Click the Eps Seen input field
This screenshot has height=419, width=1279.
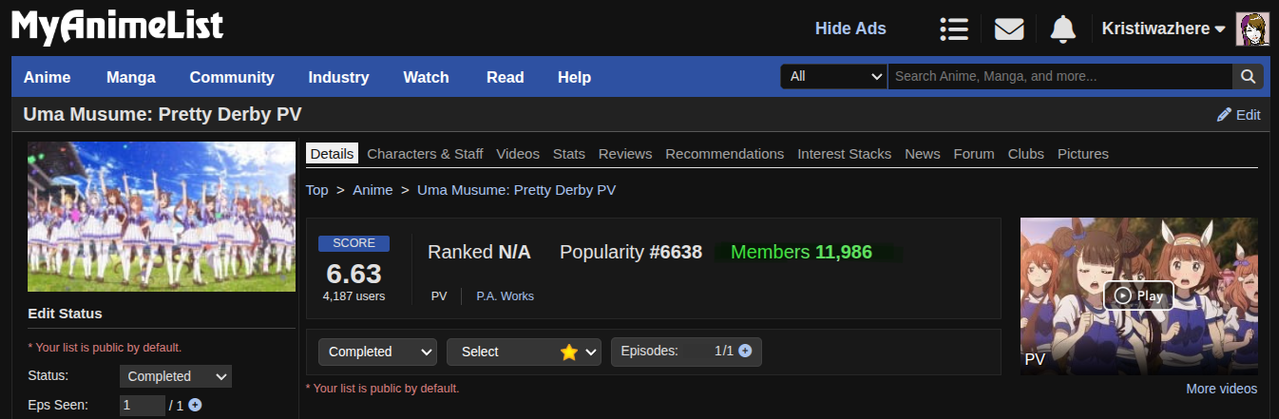point(142,405)
